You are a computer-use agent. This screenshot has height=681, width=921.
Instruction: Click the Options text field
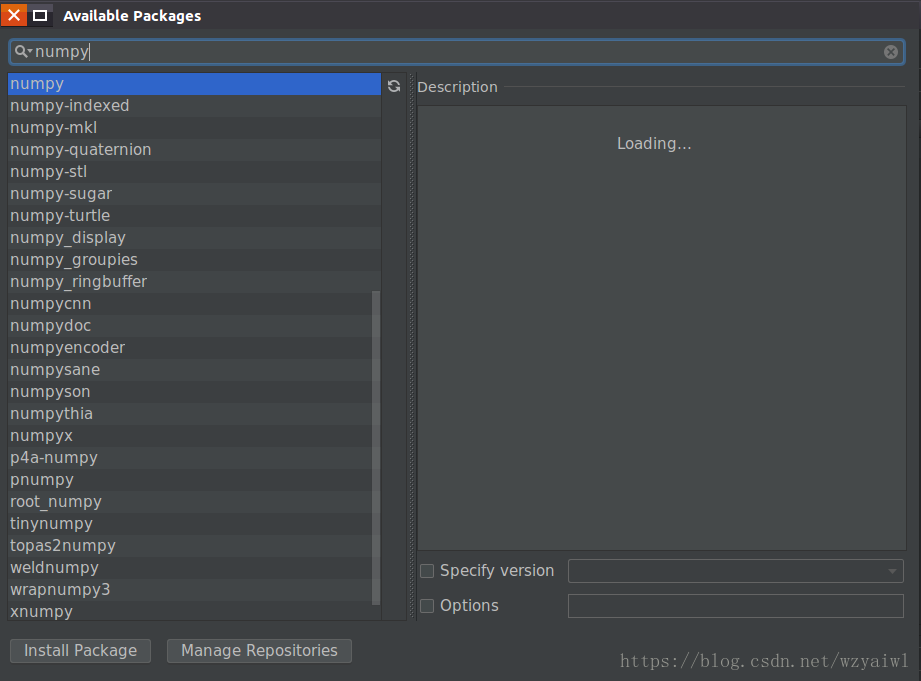pos(735,606)
